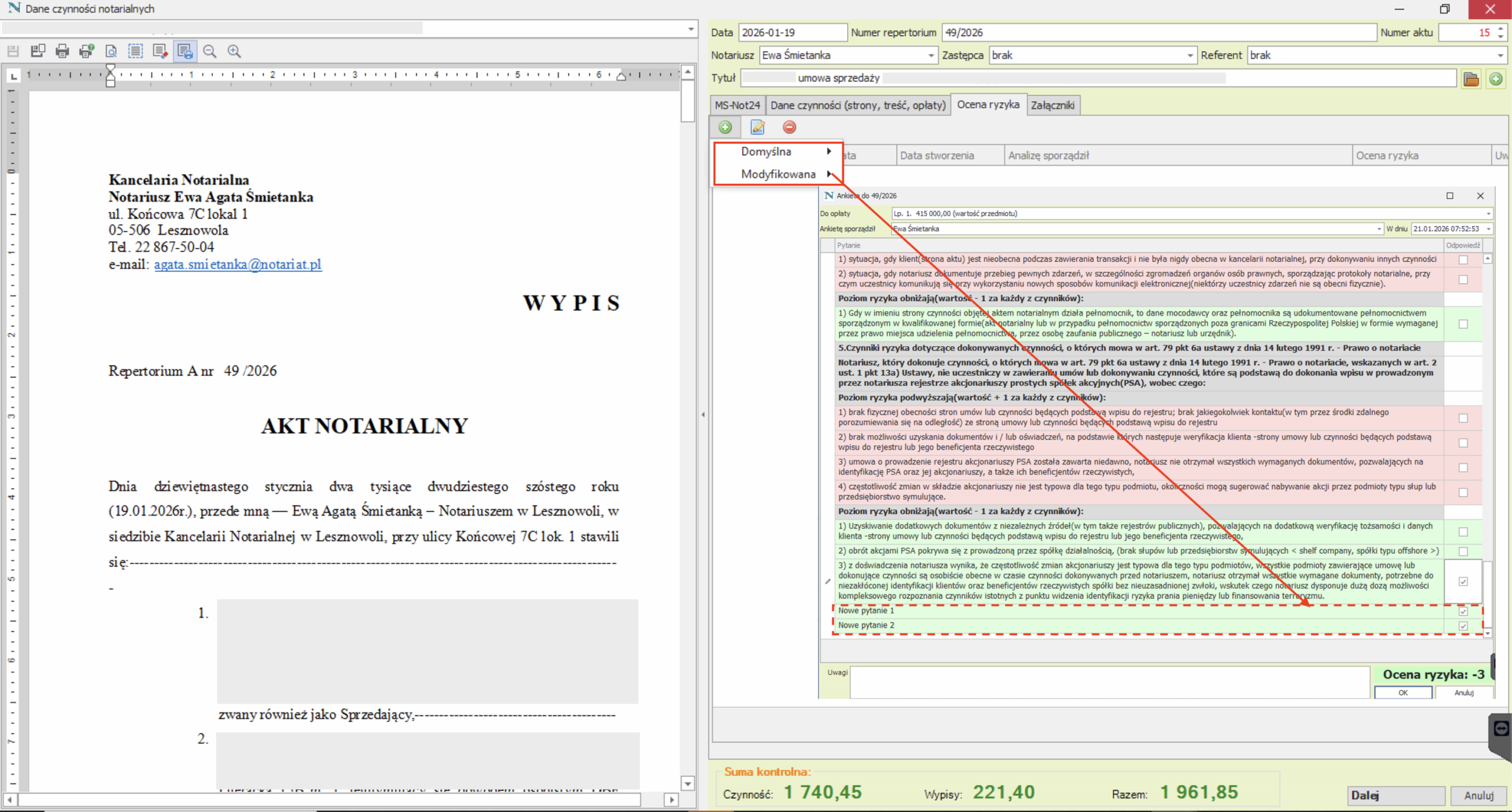
Task: Open the folder icon next to Tytuł
Action: 1471,79
